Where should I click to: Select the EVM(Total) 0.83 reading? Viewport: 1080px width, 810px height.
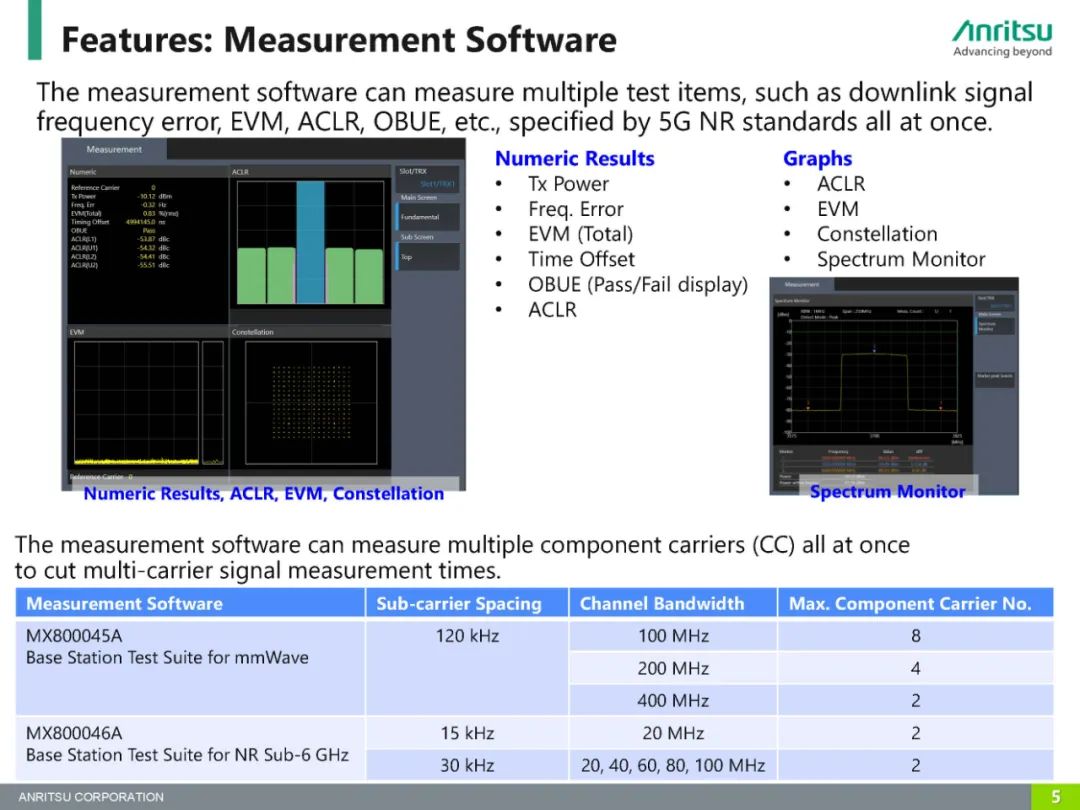125,214
